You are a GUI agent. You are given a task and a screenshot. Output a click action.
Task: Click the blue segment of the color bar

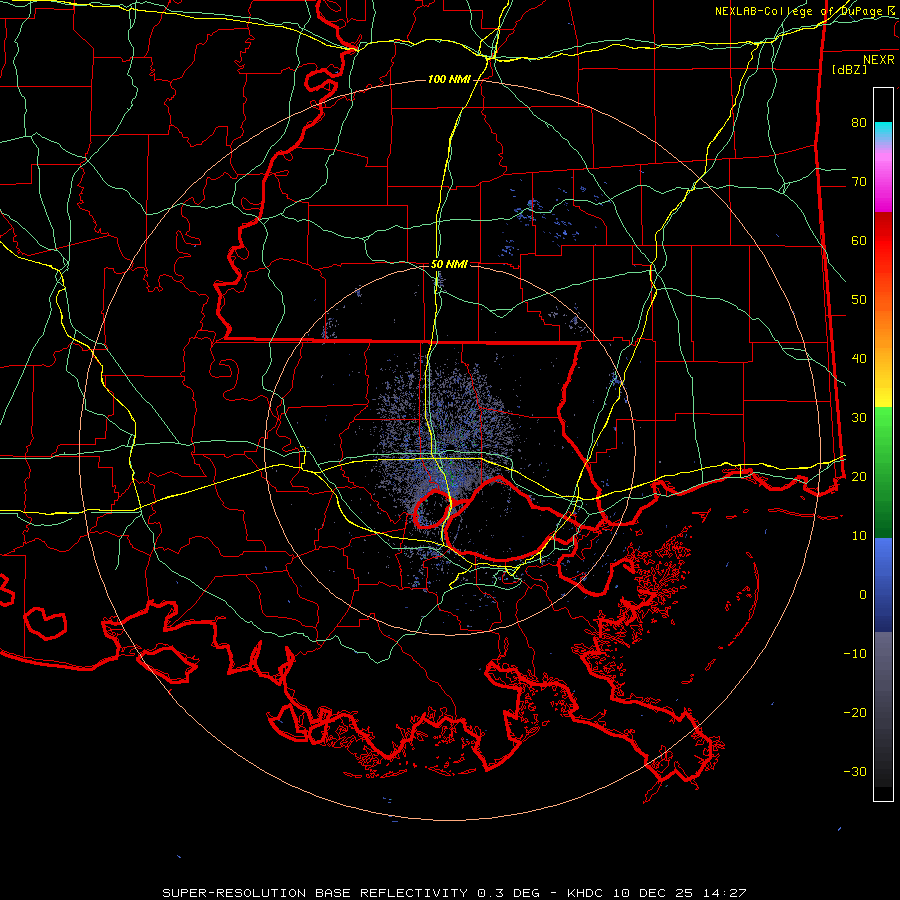883,584
